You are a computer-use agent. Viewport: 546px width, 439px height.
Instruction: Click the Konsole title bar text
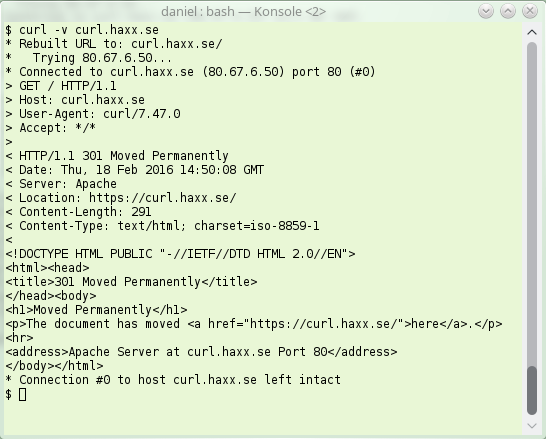(x=243, y=11)
